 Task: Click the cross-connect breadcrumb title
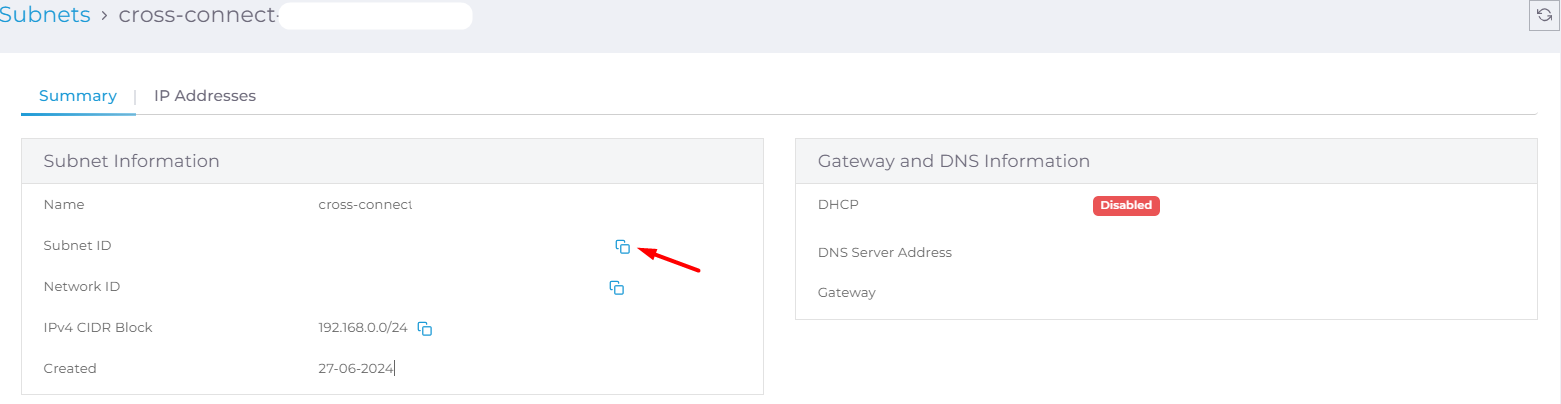[198, 15]
